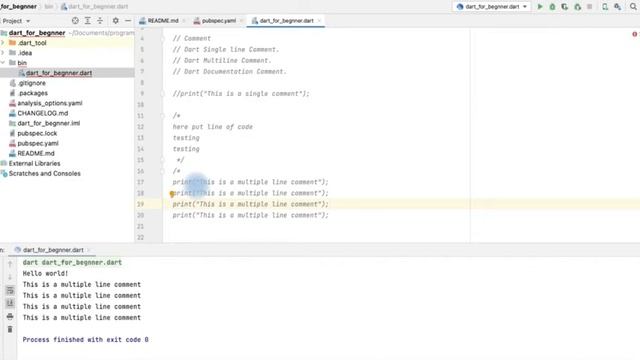Close the dart_for_begnner.dart editor tab
The width and height of the screenshot is (640, 360).
pyautogui.click(x=320, y=20)
